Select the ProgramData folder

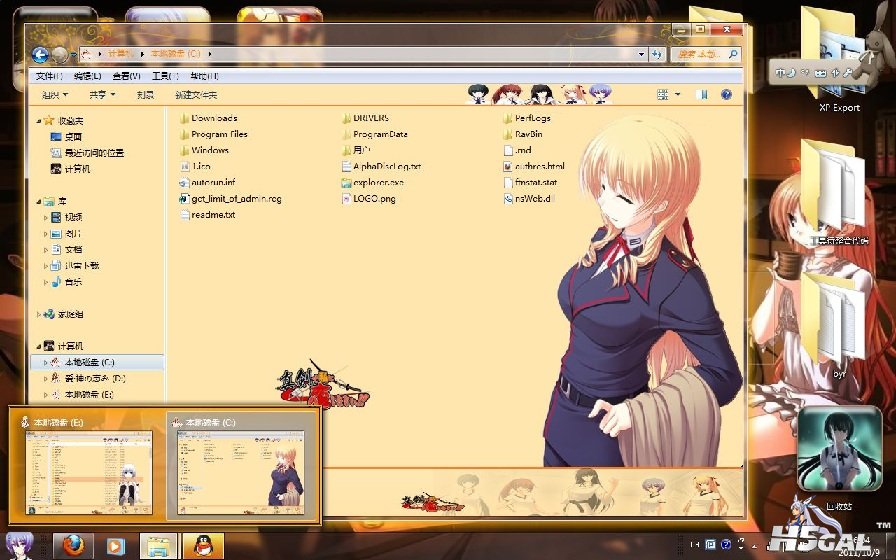click(x=375, y=134)
